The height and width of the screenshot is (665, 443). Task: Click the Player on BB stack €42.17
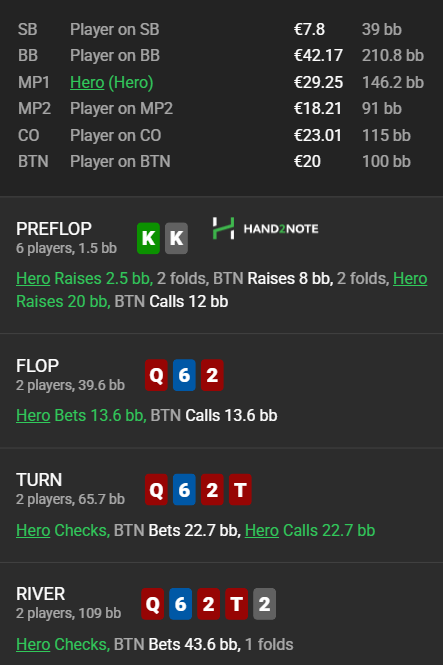[x=318, y=56]
